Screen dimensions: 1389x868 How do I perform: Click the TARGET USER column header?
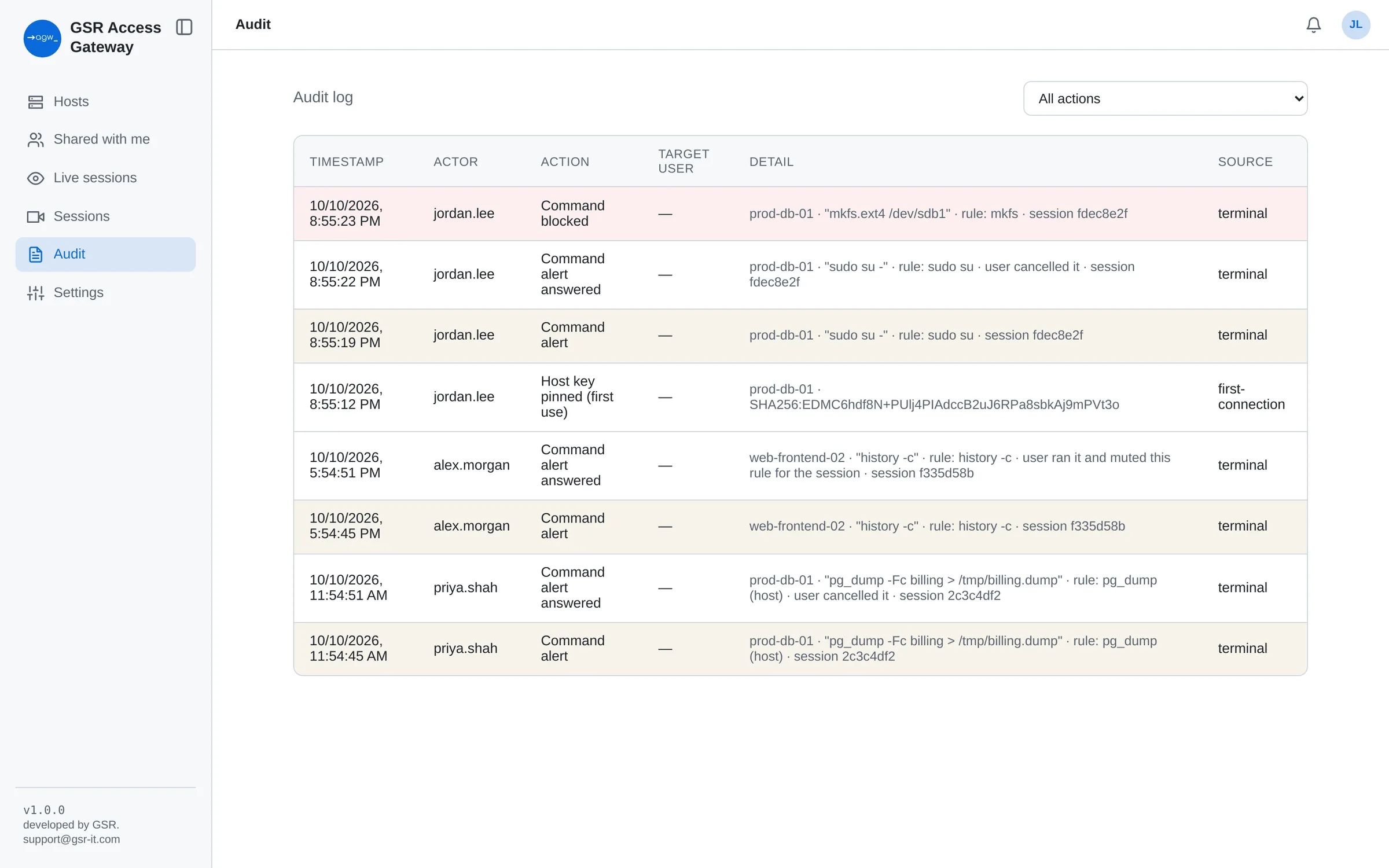(683, 161)
